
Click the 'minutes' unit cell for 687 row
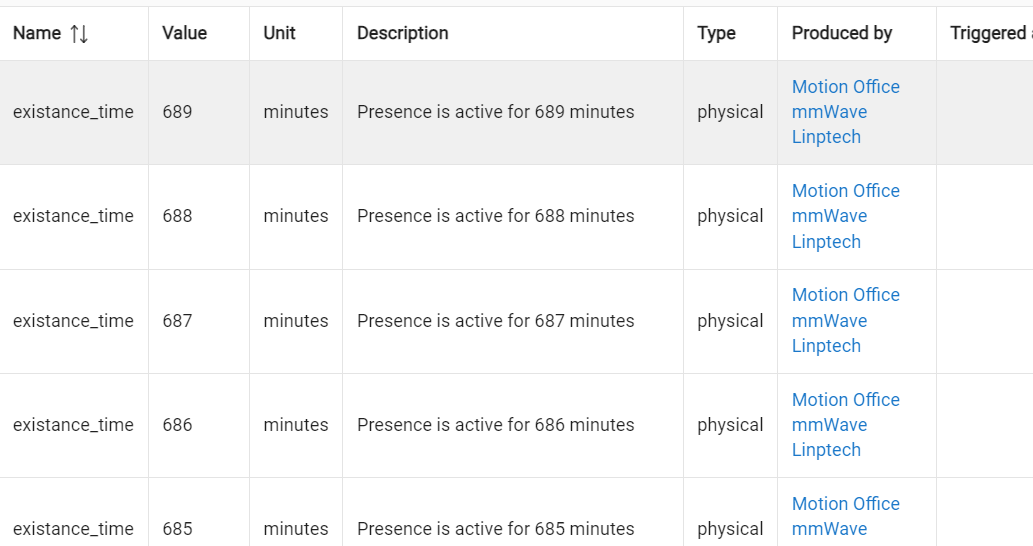[x=296, y=321]
